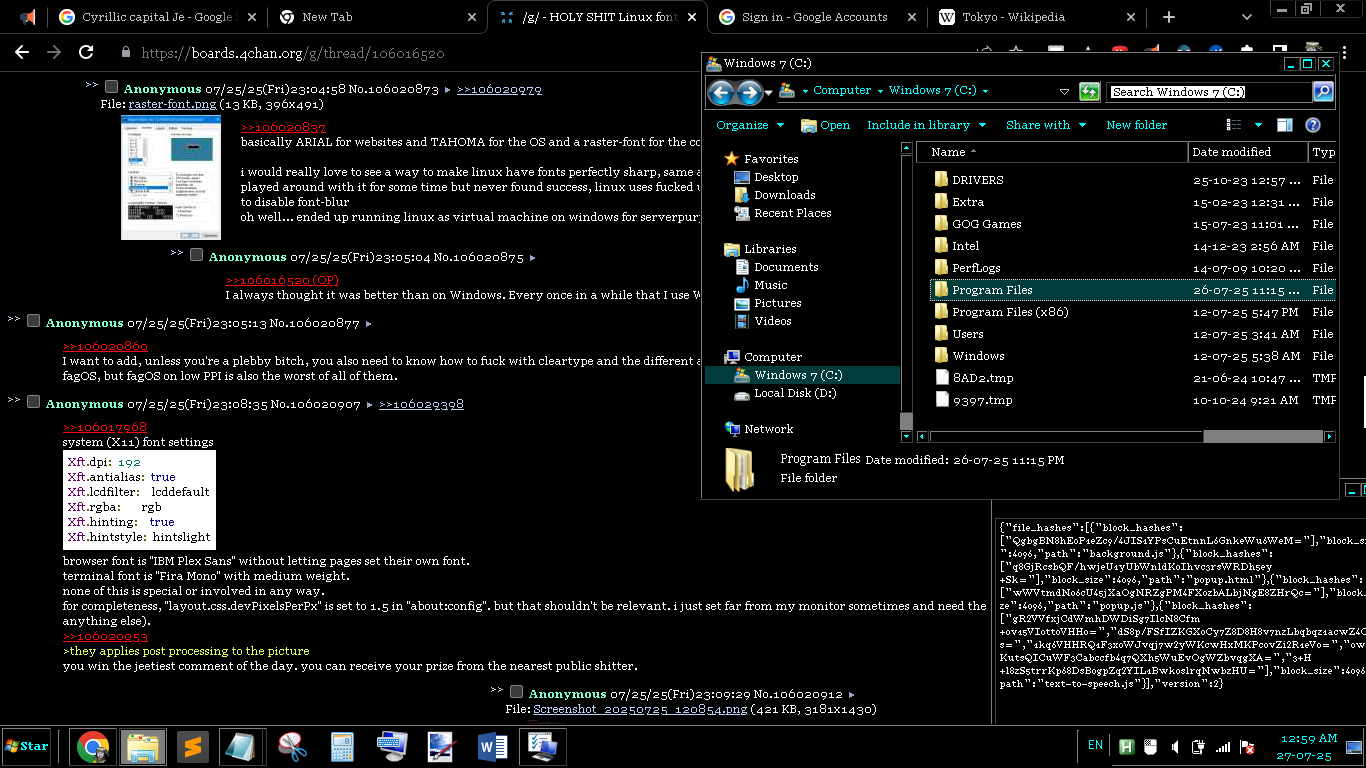Open a new browser tab with plus

coord(1169,17)
